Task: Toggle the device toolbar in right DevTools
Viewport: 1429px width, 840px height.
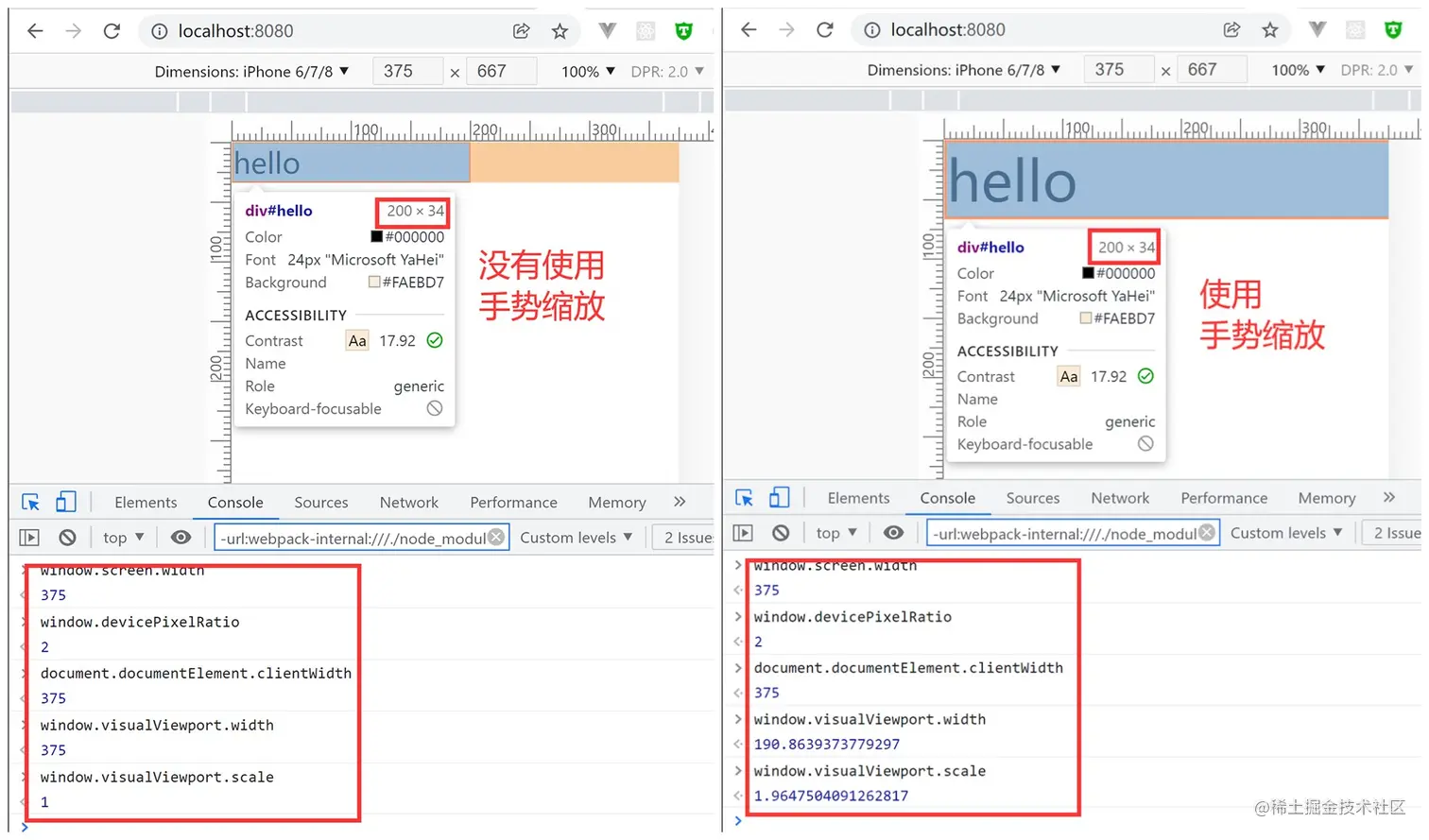Action: pos(779,497)
